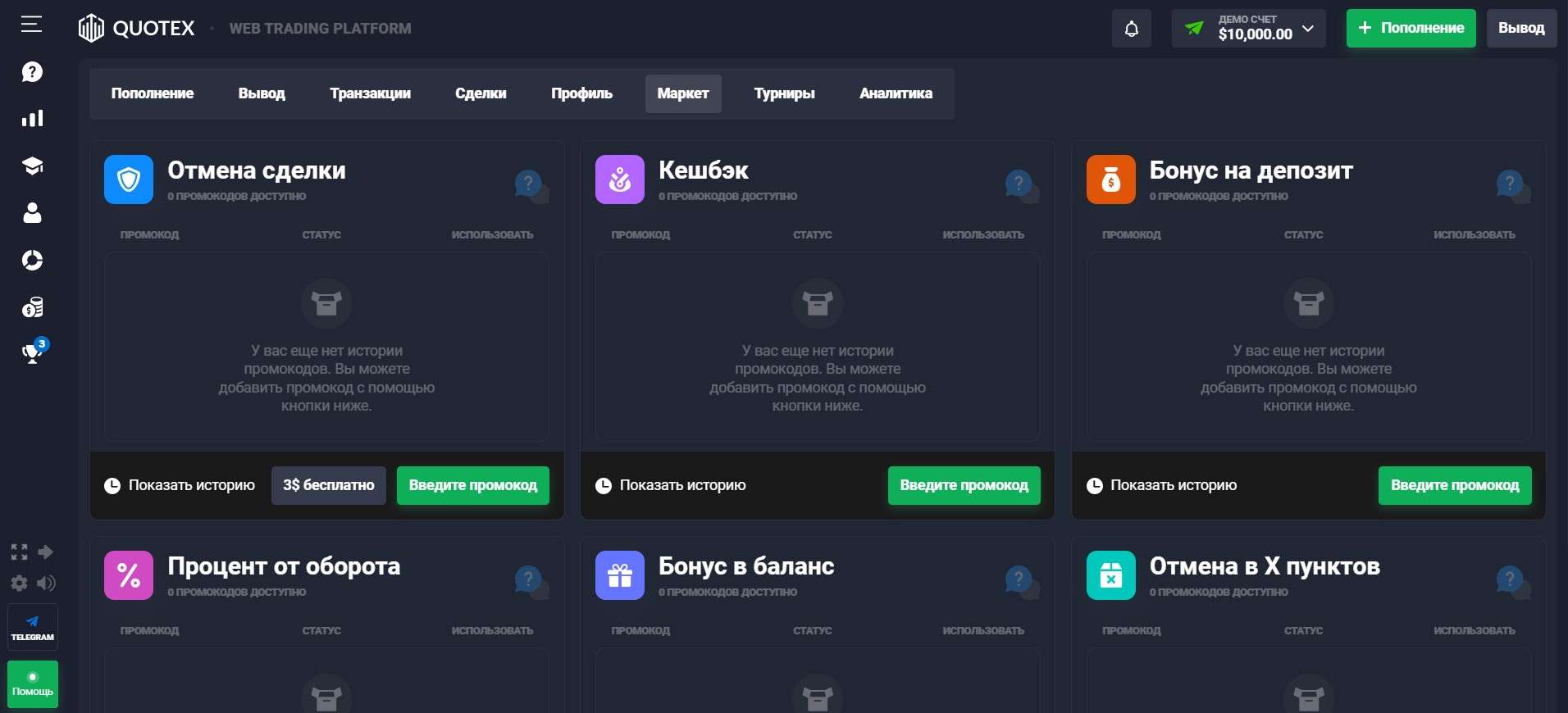Viewport: 1568px width, 713px height.
Task: Switch to the Вывод tab
Action: point(262,93)
